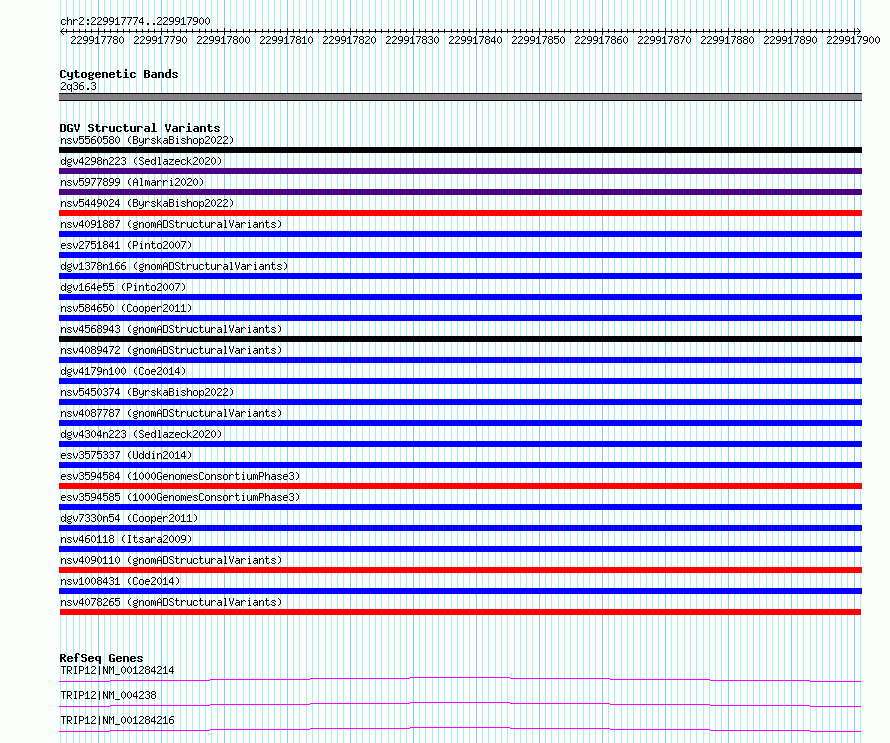Click the red bar under esv3594584
This screenshot has height=743, width=890.
tap(460, 486)
